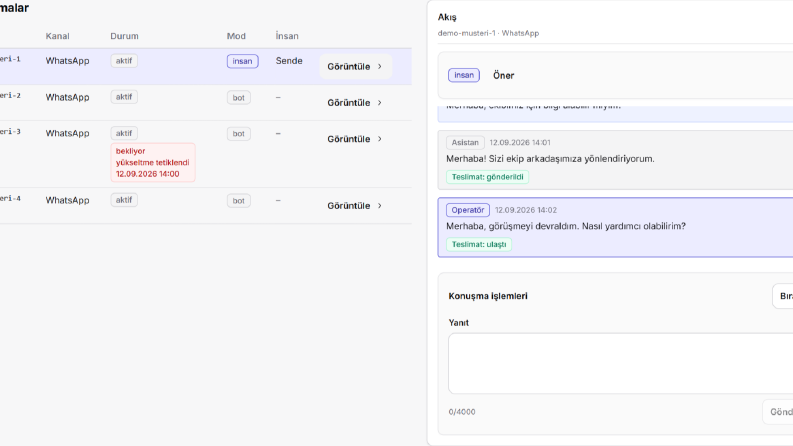The width and height of the screenshot is (793, 446).
Task: Click 'Teslimat: gönderildi' delivery badge
Action: click(x=488, y=177)
